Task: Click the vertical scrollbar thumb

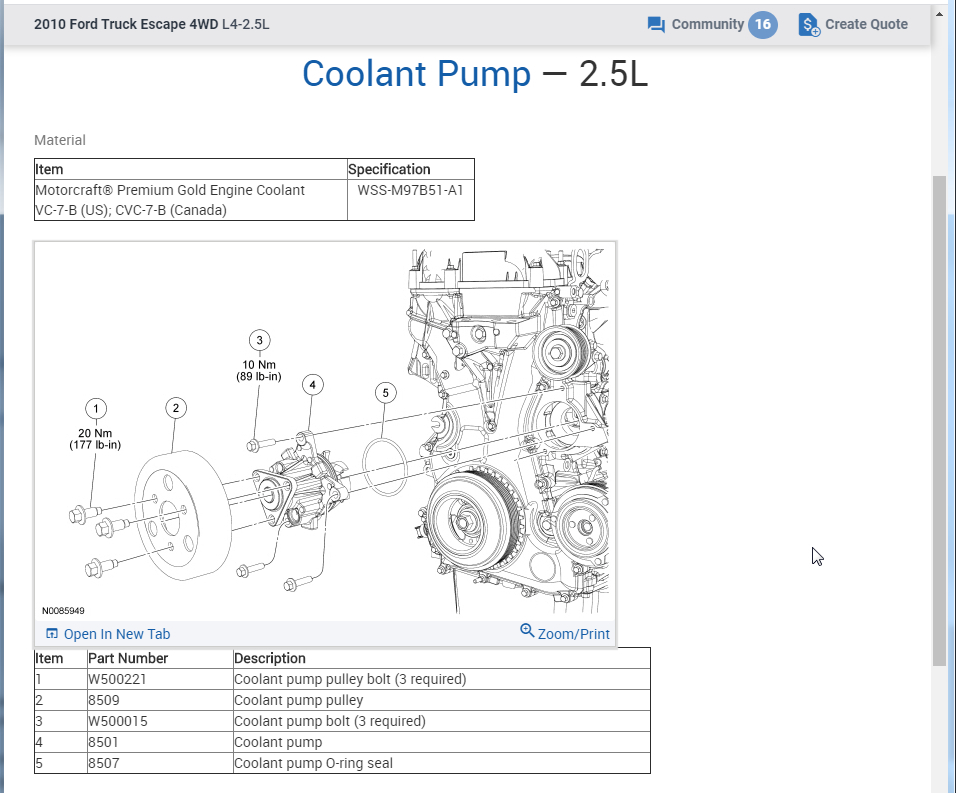Action: (939, 421)
